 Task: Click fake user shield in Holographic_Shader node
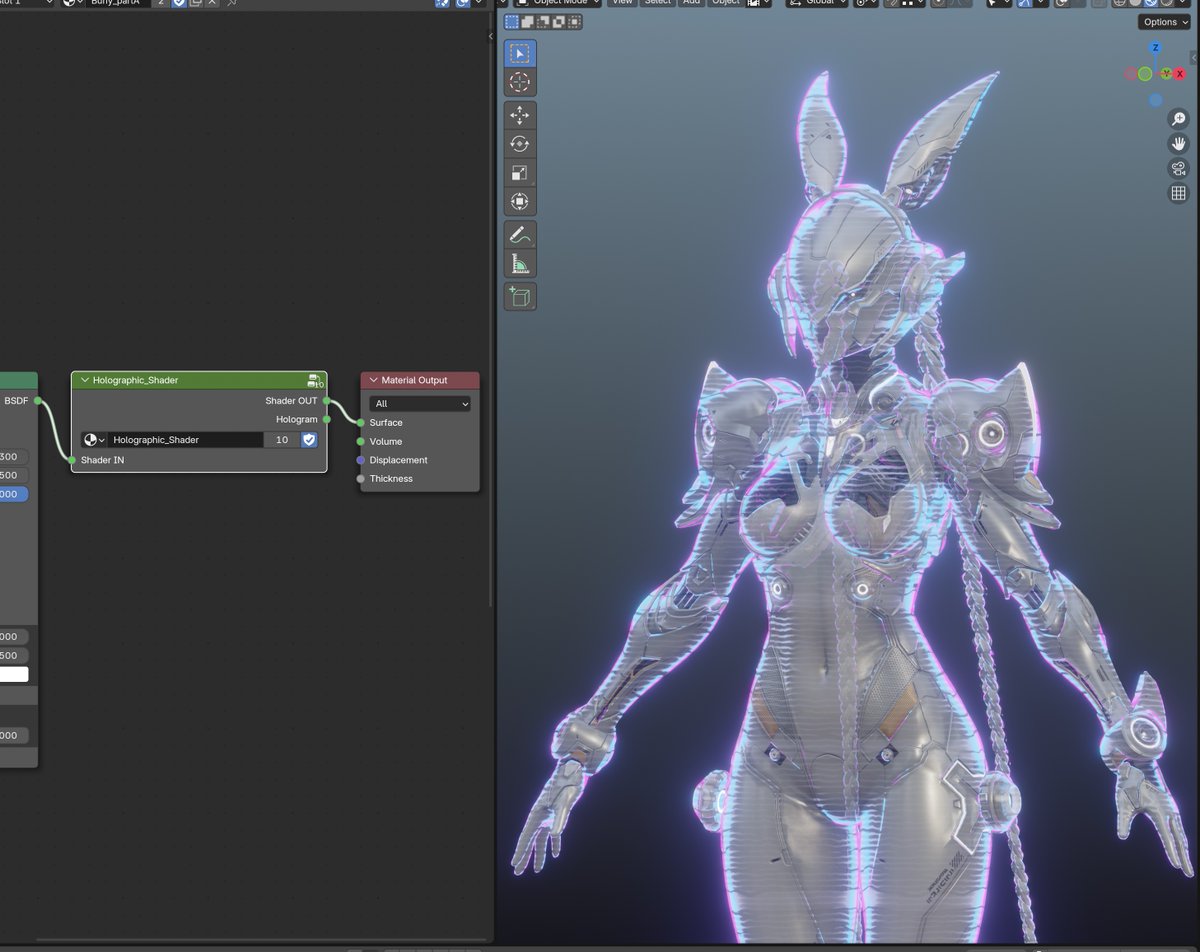pos(309,440)
